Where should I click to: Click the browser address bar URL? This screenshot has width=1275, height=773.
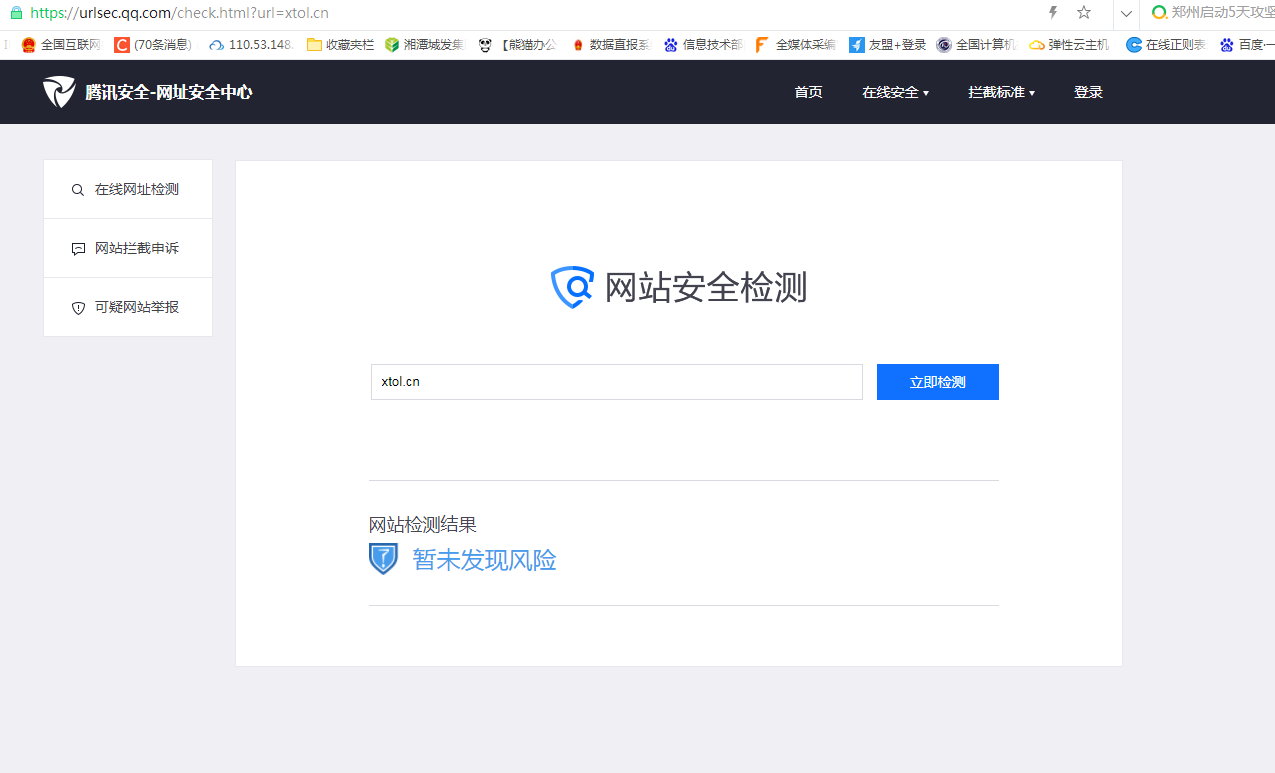(179, 13)
